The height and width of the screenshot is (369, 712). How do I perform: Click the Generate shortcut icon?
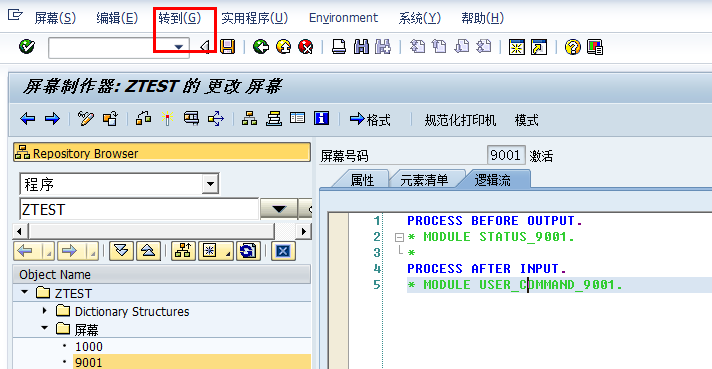point(539,47)
